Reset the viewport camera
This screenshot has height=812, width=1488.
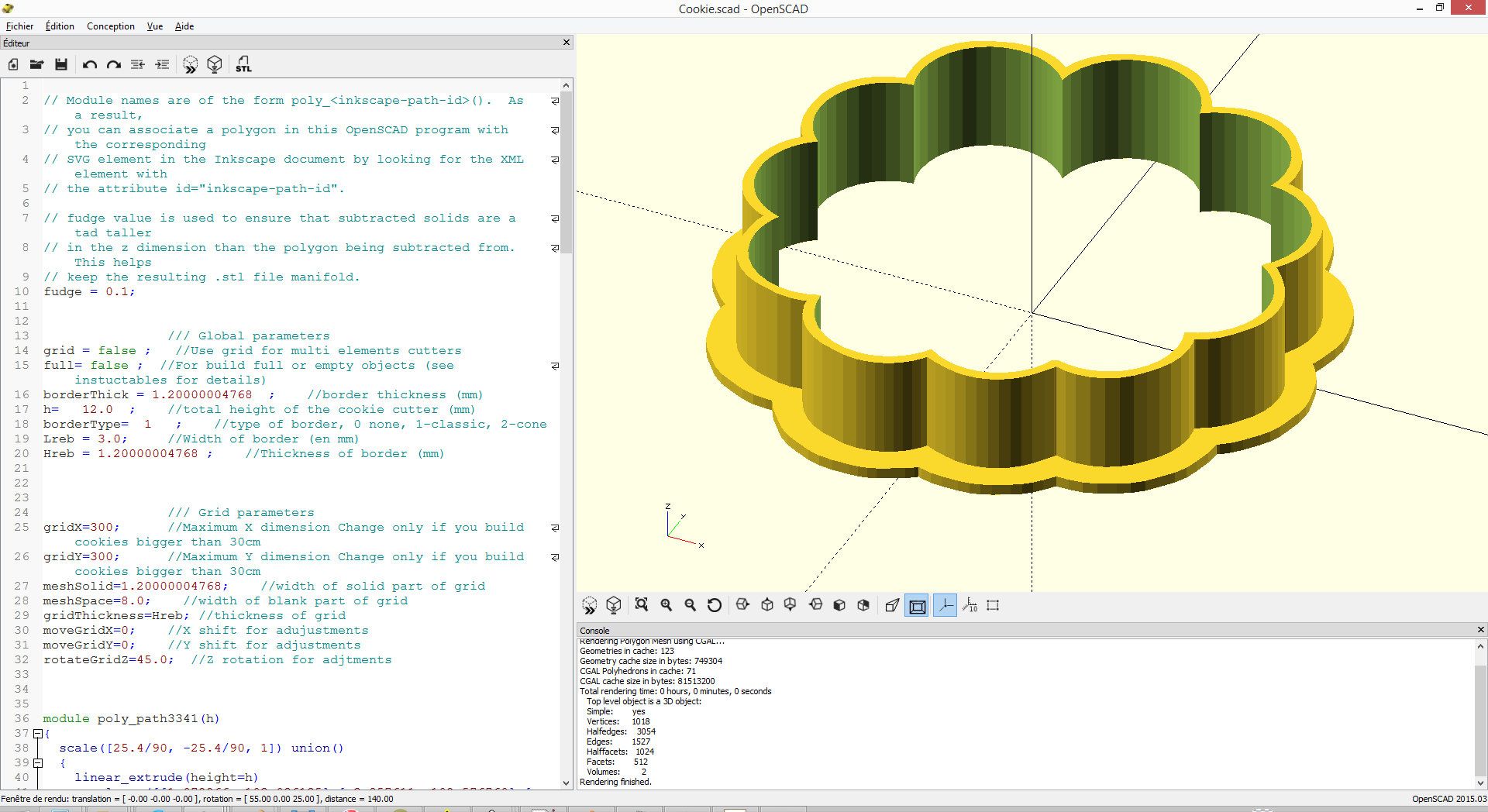tap(715, 605)
